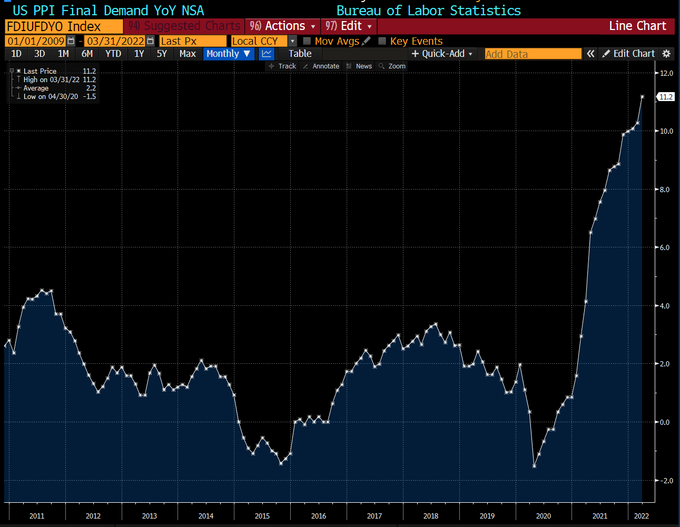Select the 5Y time range button

(162, 54)
